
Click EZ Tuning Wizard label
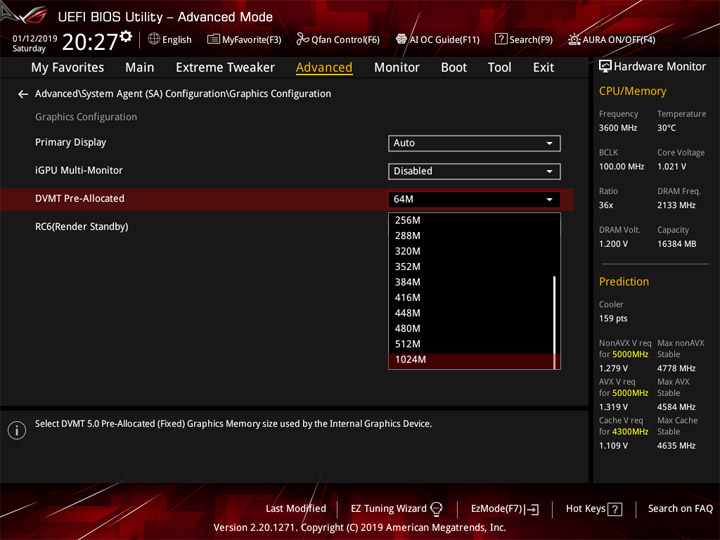tap(388, 508)
